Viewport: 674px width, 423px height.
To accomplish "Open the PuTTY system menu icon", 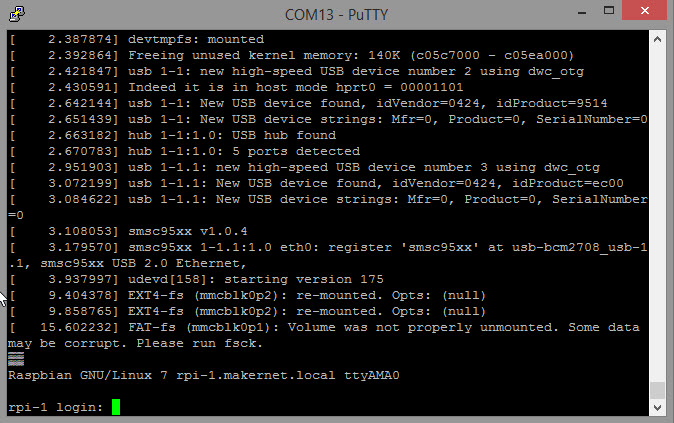I will click(x=16, y=14).
